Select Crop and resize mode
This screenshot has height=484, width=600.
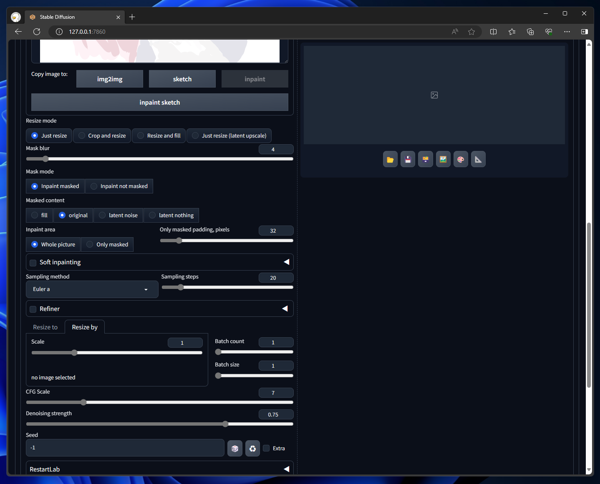point(102,135)
